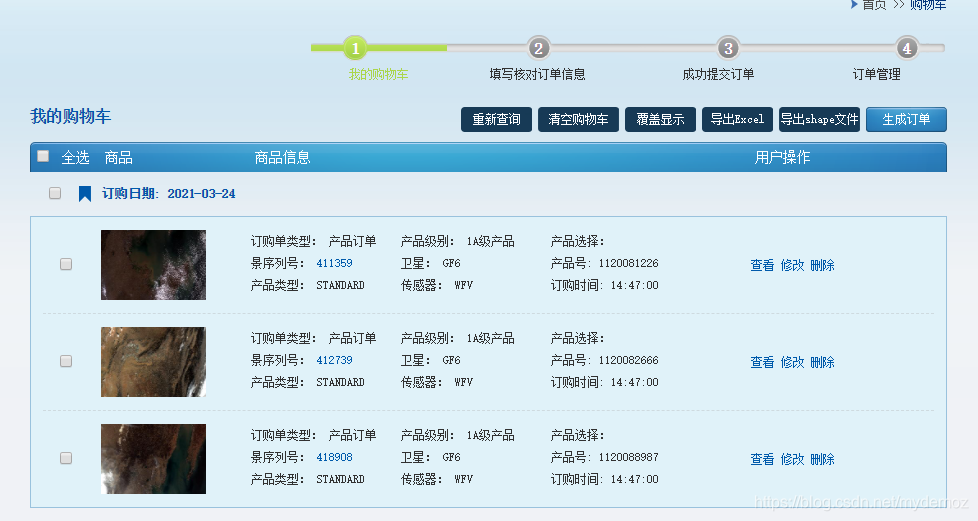Click product number 1120081226 text
The width and height of the screenshot is (978, 521).
coord(628,263)
